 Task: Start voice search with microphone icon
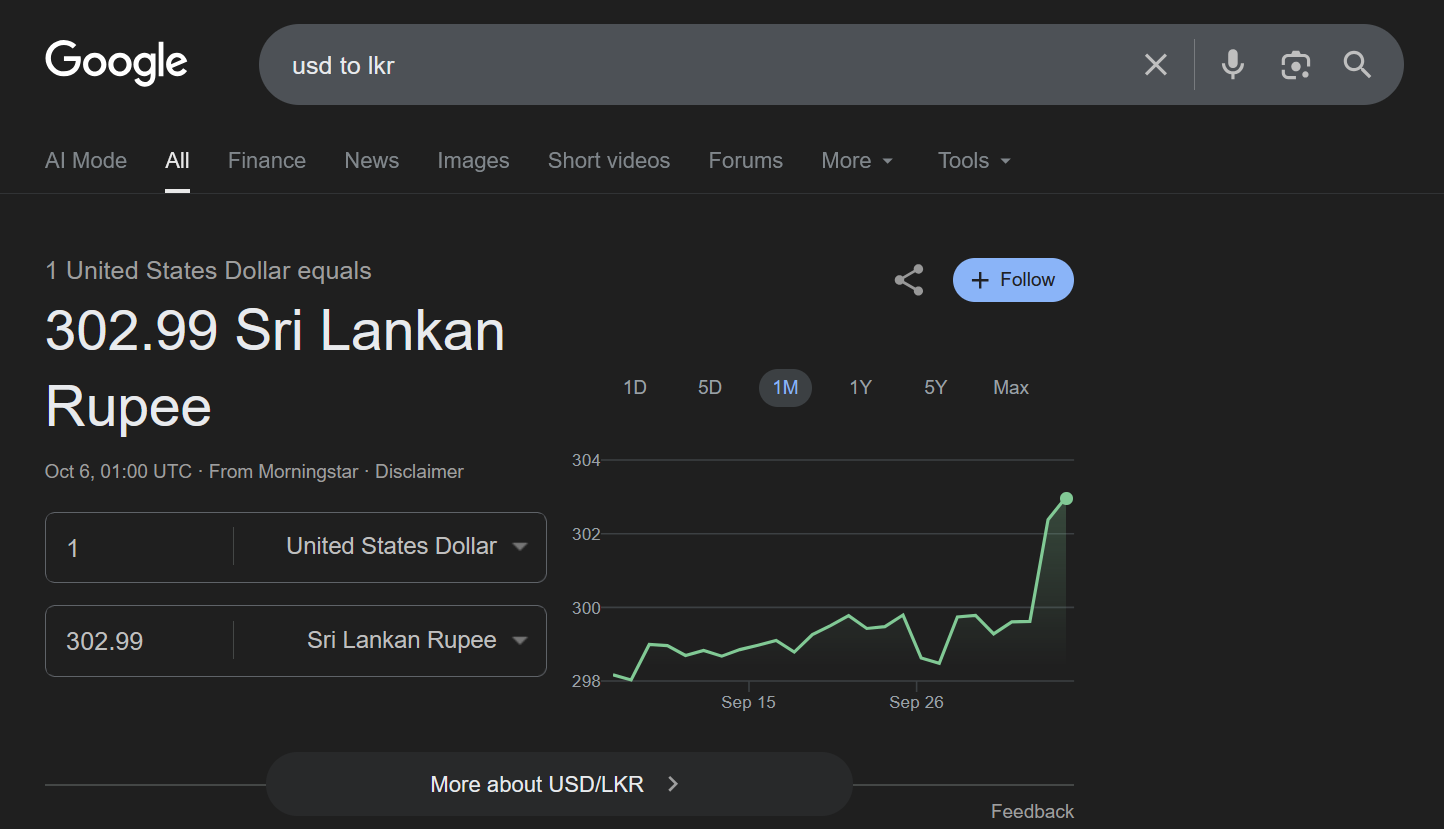pyautogui.click(x=1233, y=65)
